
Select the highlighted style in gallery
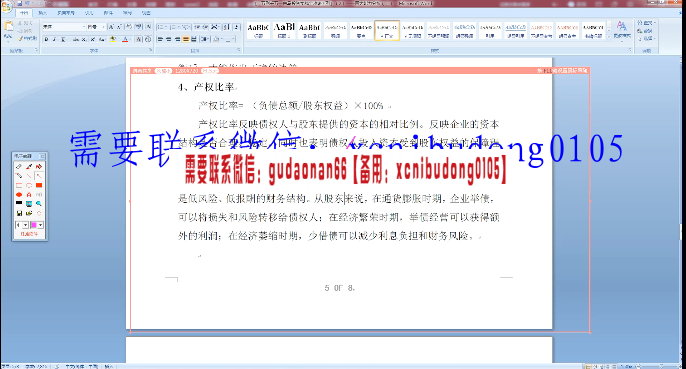point(387,31)
